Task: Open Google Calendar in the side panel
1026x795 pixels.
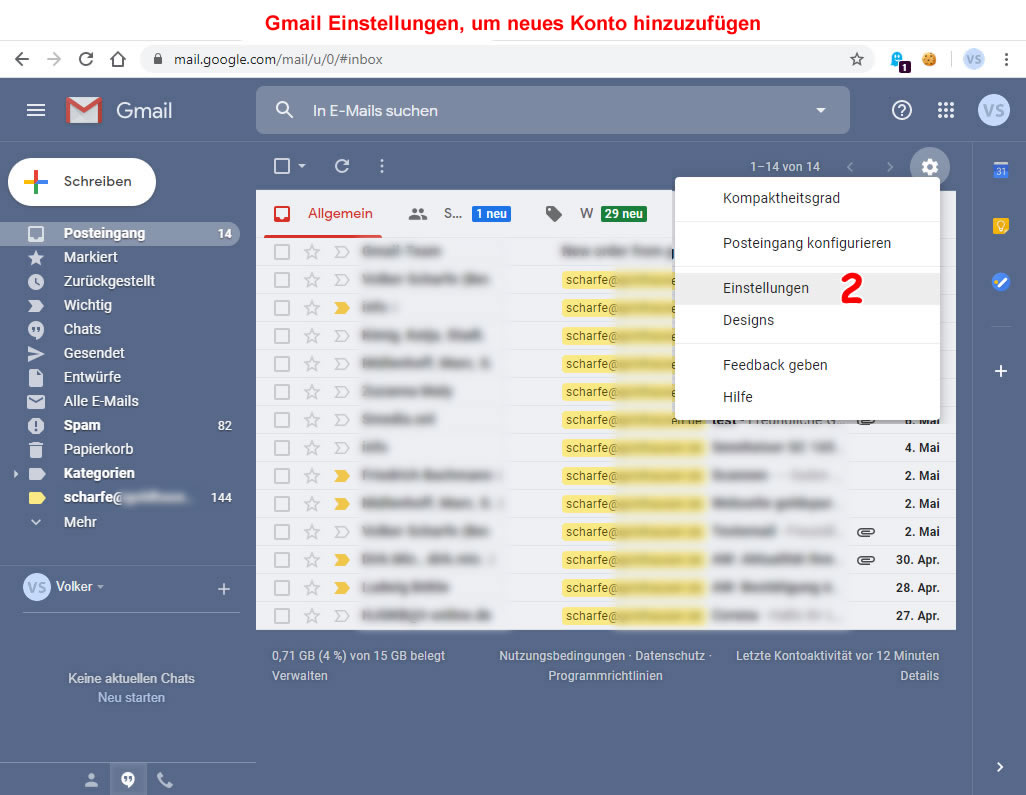Action: tap(1000, 170)
